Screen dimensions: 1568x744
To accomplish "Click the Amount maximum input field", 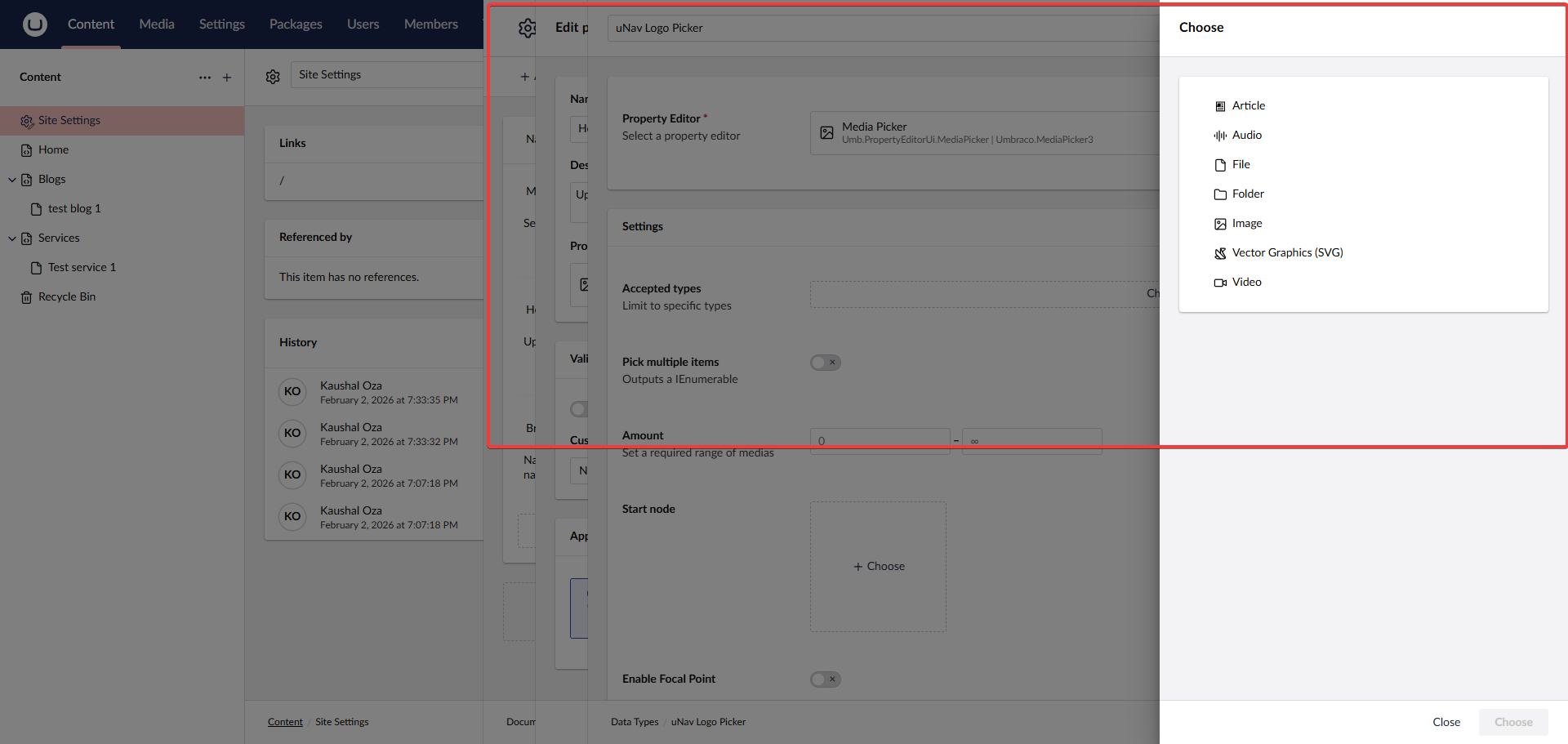I will tap(1032, 441).
